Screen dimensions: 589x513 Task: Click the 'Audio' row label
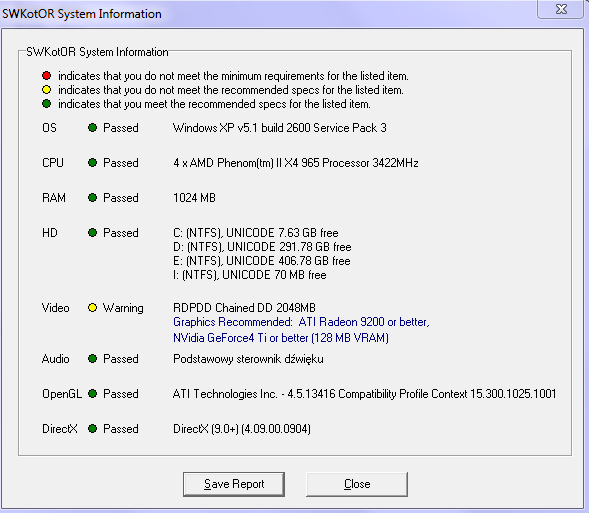pyautogui.click(x=56, y=359)
